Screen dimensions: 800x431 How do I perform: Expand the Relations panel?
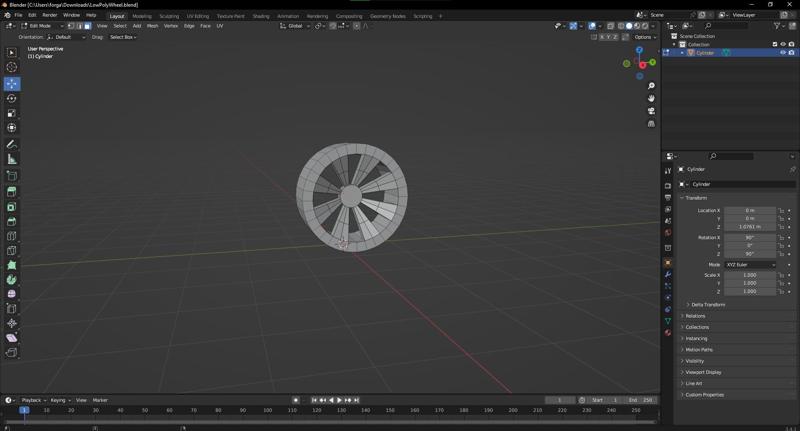pyautogui.click(x=695, y=316)
